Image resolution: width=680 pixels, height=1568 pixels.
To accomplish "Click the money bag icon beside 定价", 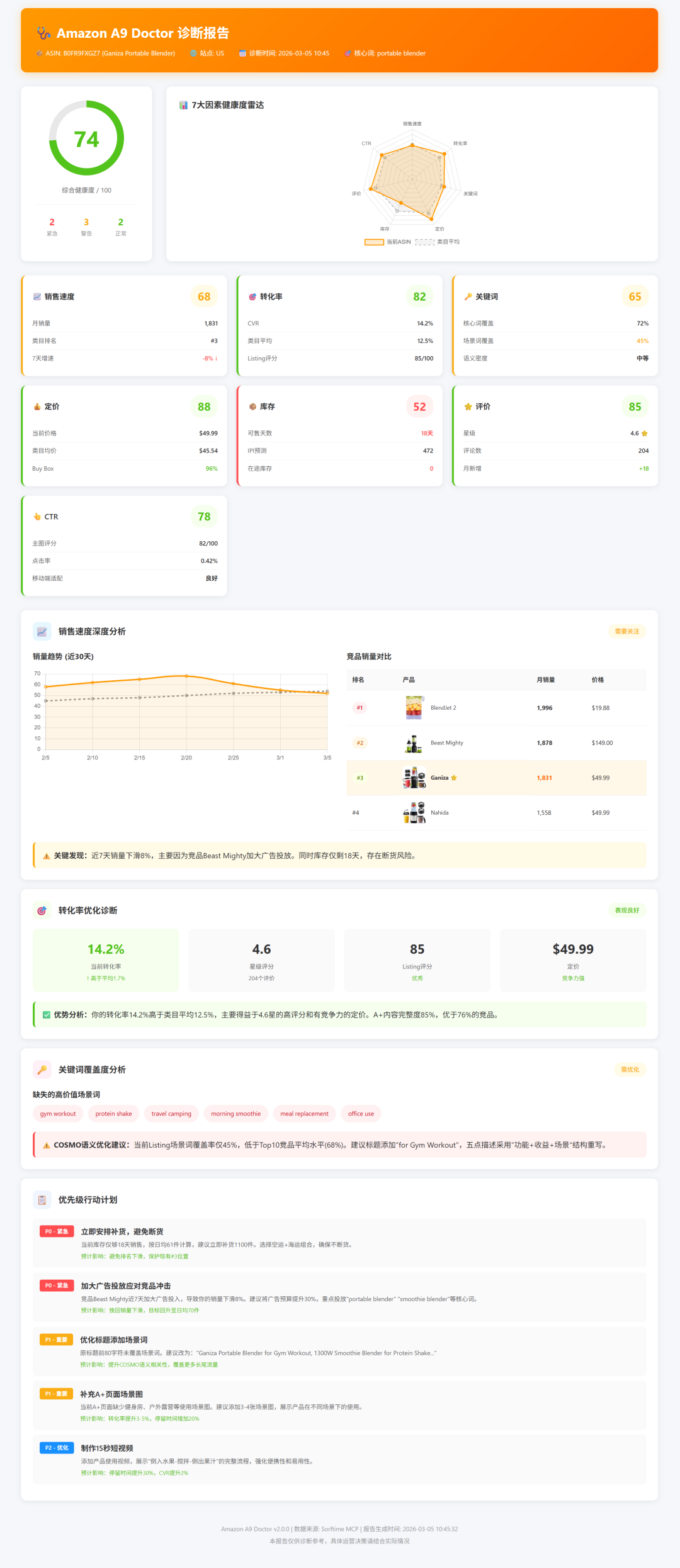I will (x=37, y=407).
